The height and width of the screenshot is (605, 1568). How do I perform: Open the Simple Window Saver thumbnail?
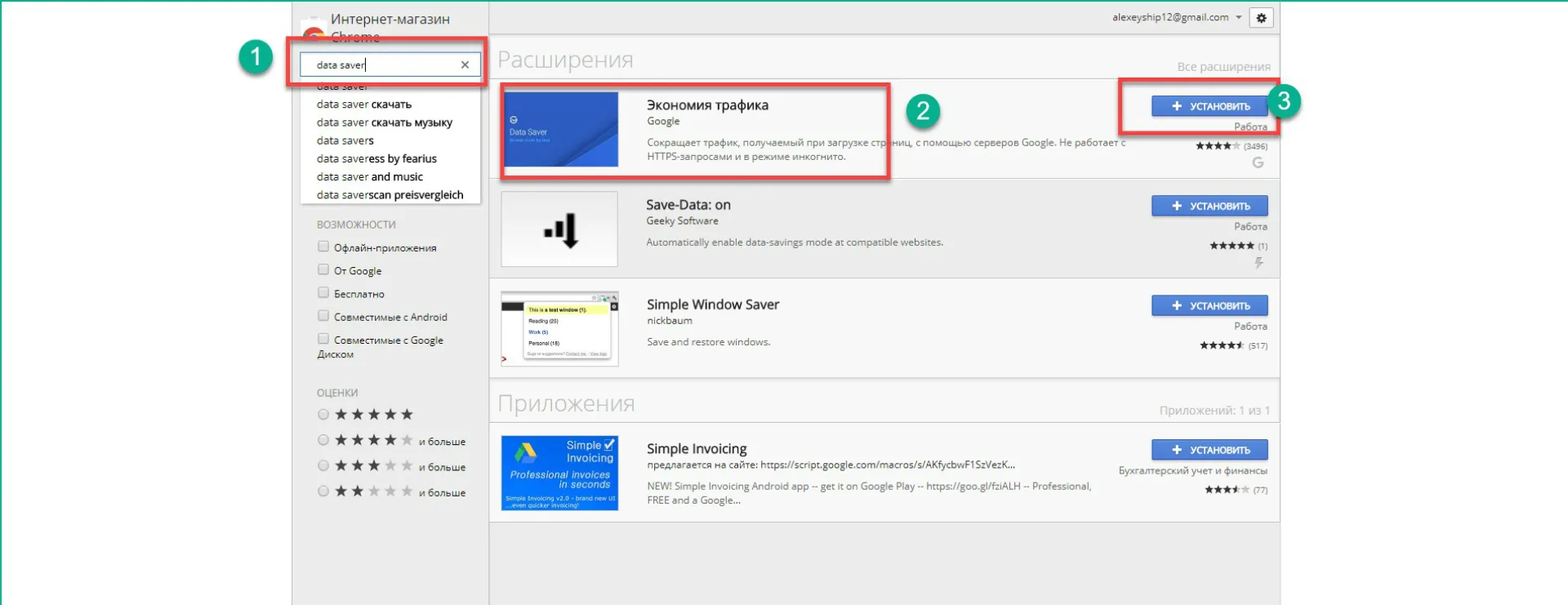pyautogui.click(x=559, y=329)
